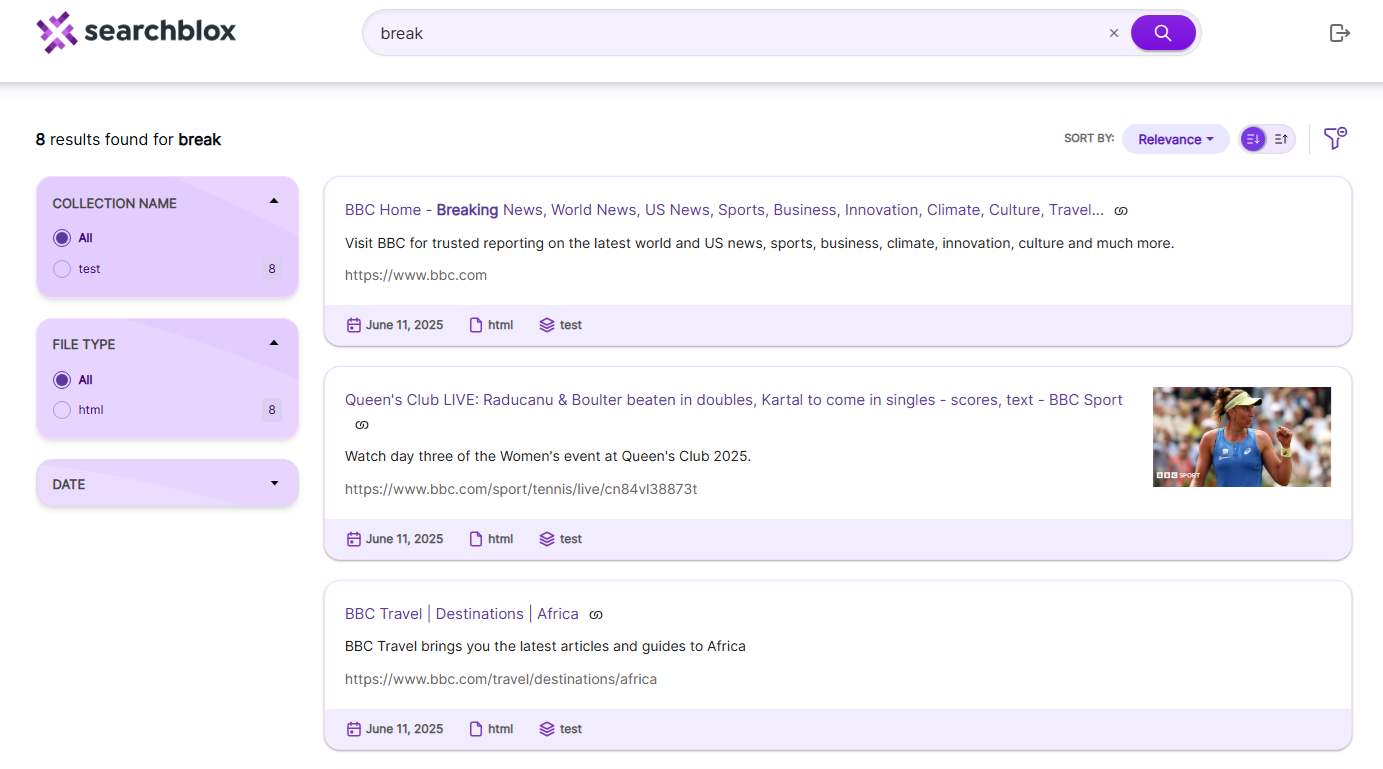This screenshot has width=1383, height=769.
Task: Click the tennis live URL text
Action: click(521, 489)
